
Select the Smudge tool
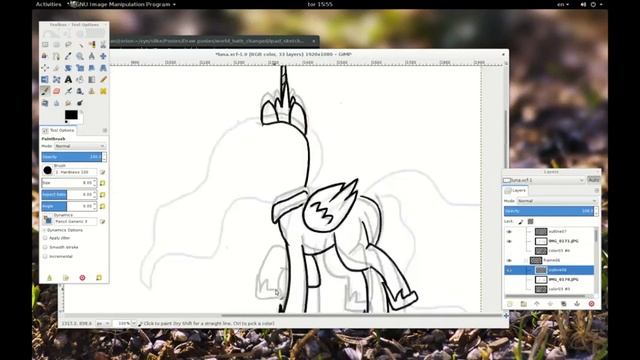tap(68, 103)
